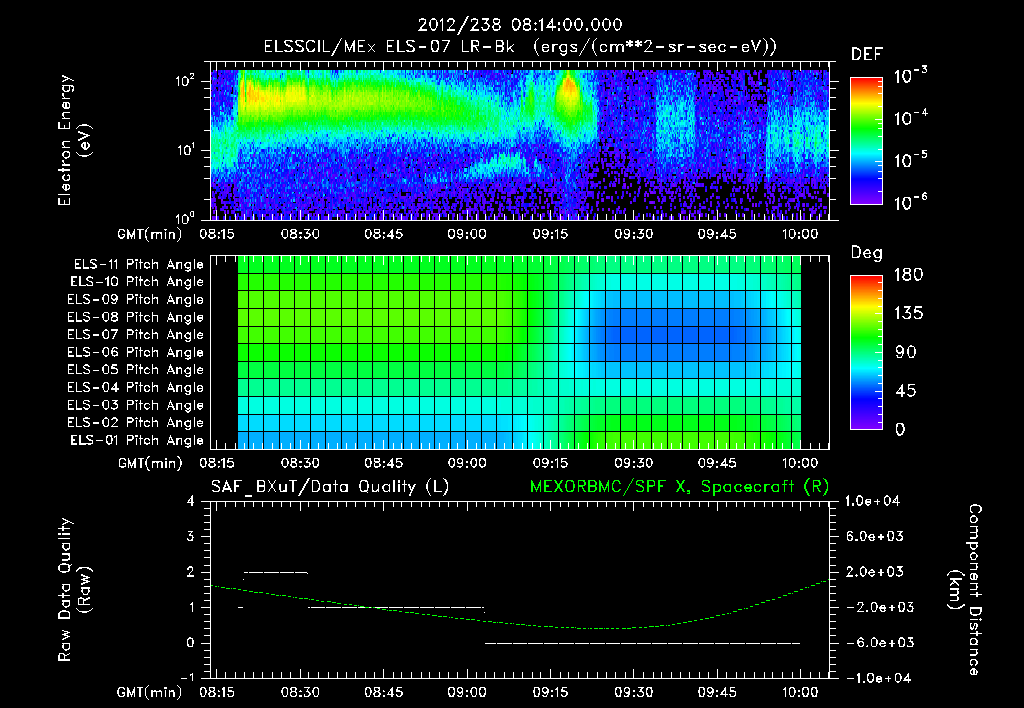Click the white quality line at level 0
1024x708 pixels.
coord(643,643)
